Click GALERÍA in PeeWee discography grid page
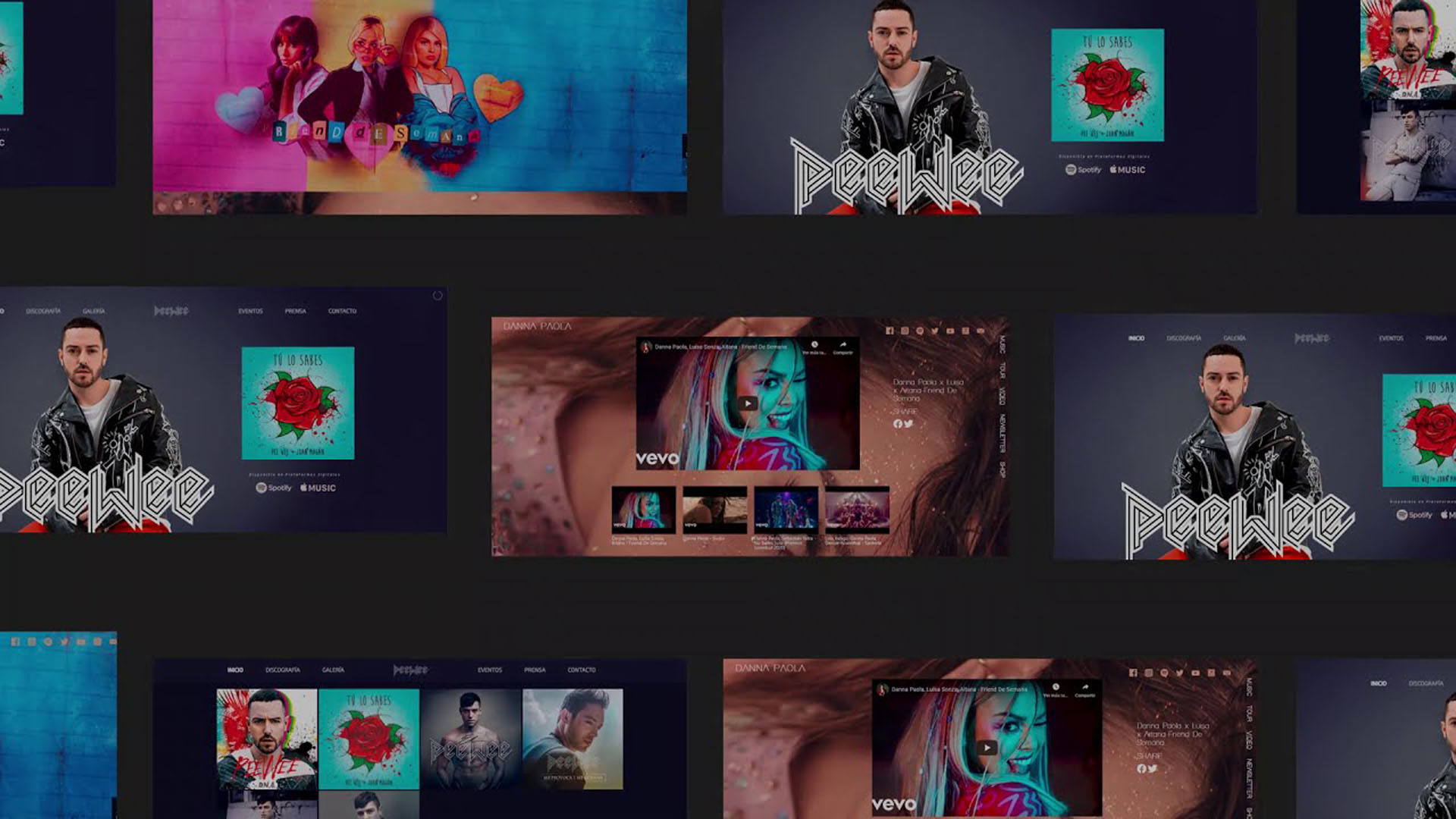 coord(333,670)
